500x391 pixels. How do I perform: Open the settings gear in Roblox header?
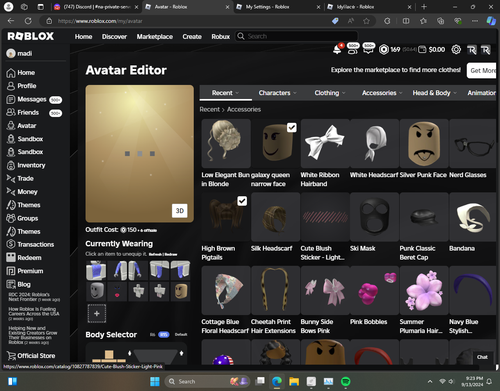[456, 50]
